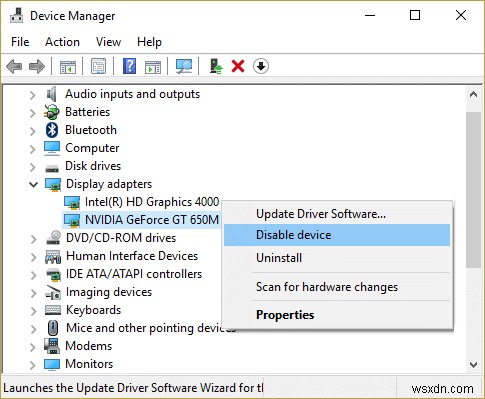Open the Properties sheet toolbar icon
485x399 pixels.
point(98,66)
